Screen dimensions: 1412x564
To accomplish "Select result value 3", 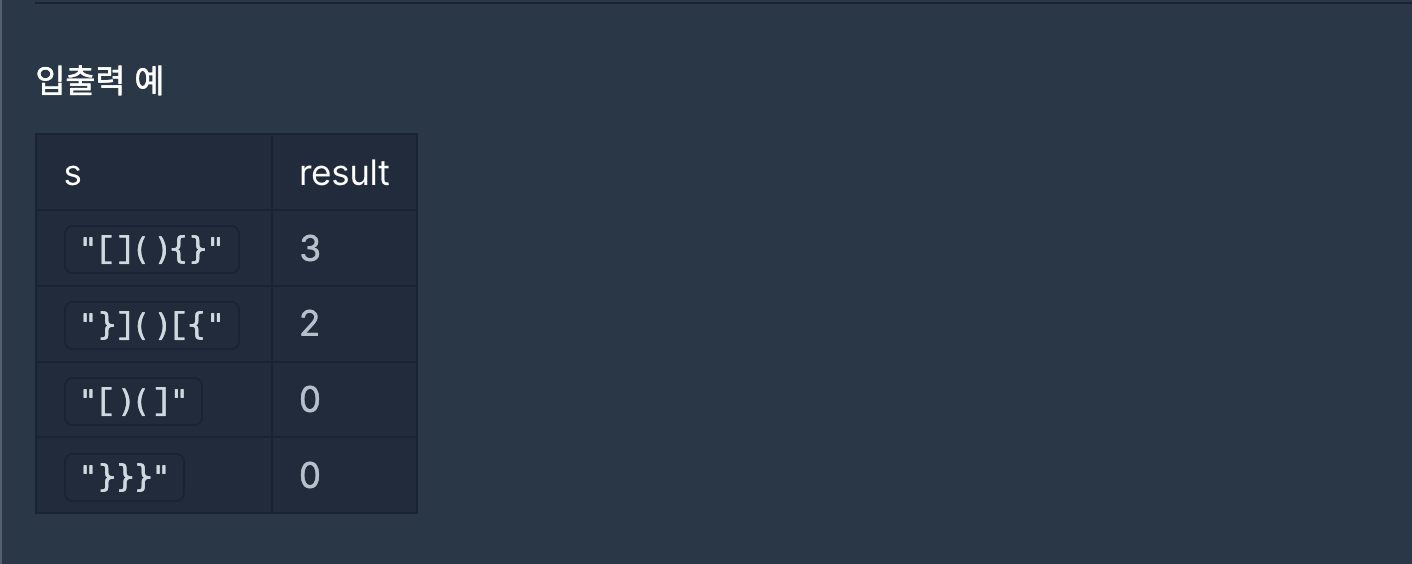I will click(310, 249).
